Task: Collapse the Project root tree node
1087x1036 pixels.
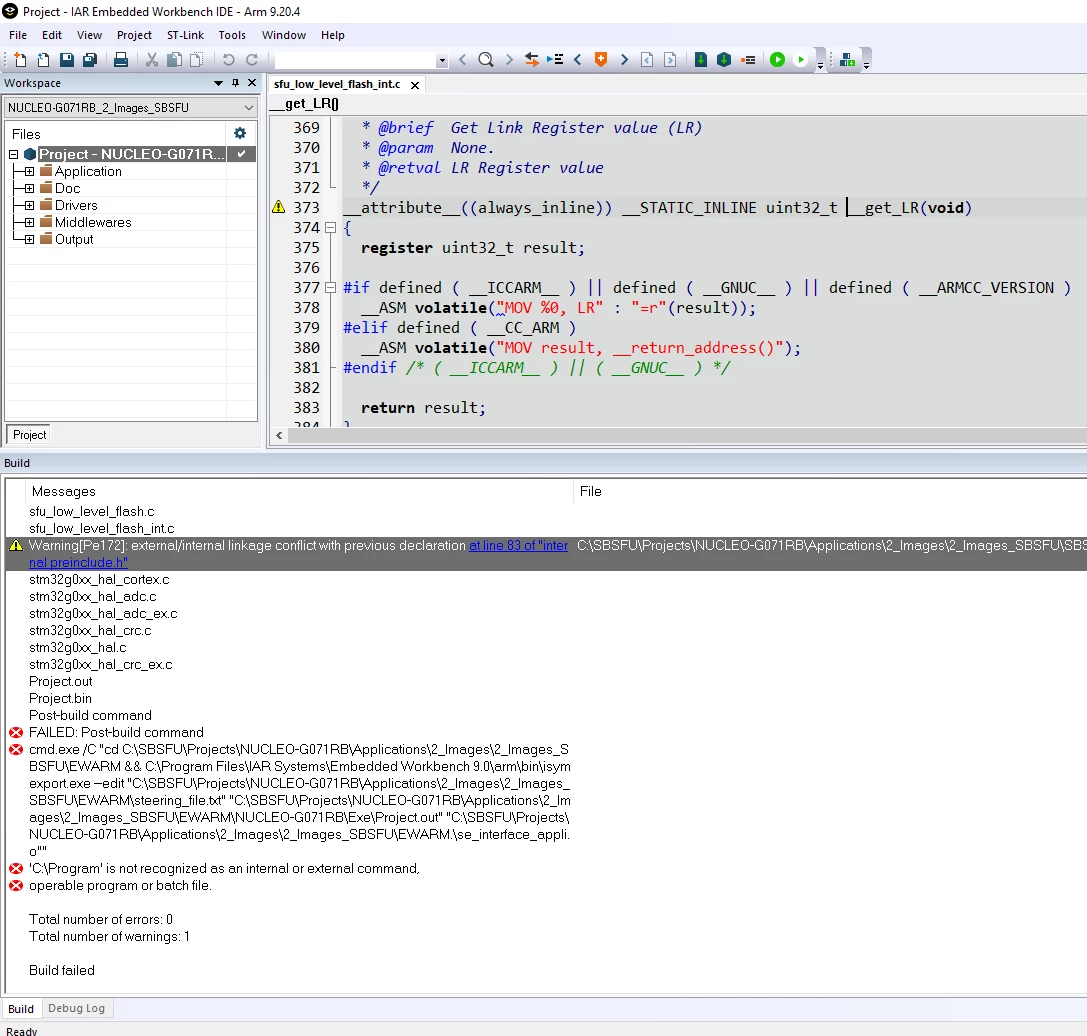Action: pyautogui.click(x=13, y=154)
